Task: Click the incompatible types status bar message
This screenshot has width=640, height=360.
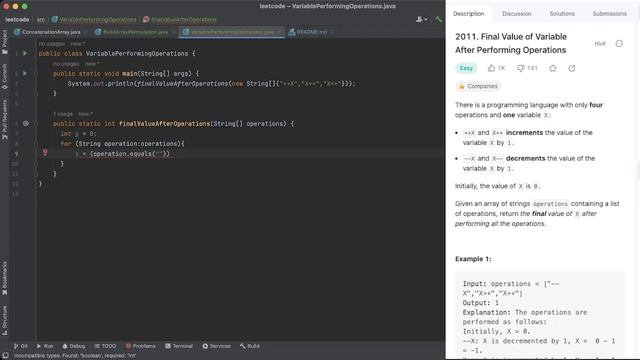Action: point(75,356)
